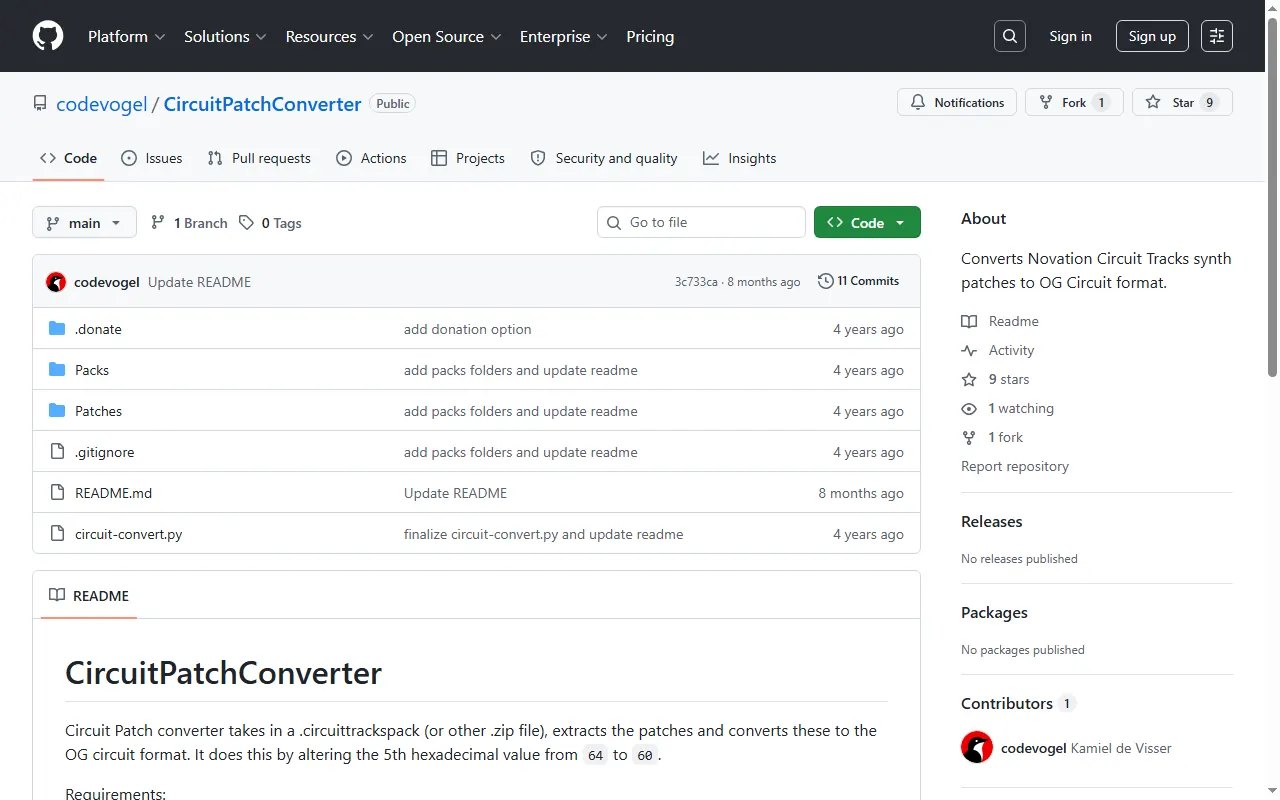1280x800 pixels.
Task: Click the README.md file icon
Action: point(57,493)
